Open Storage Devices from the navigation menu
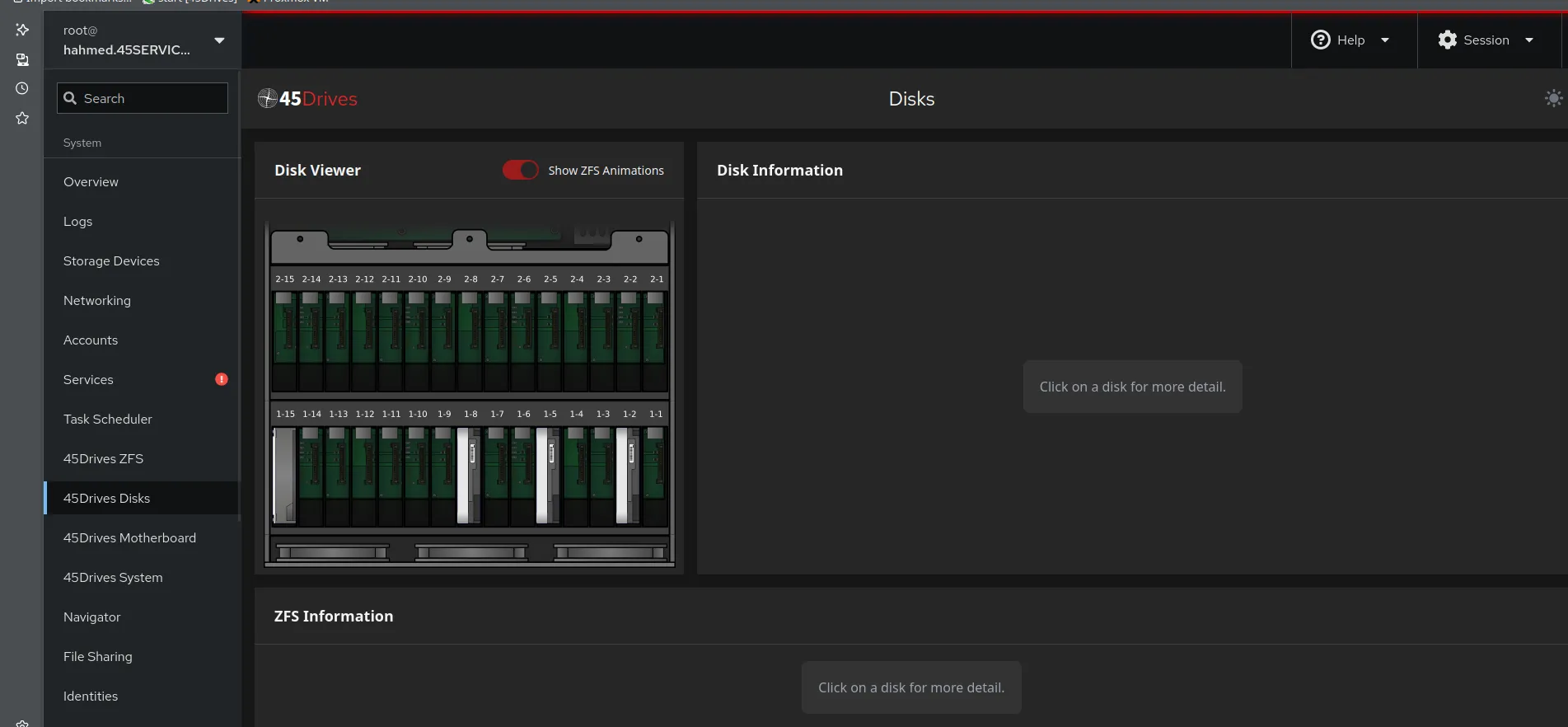 [111, 260]
